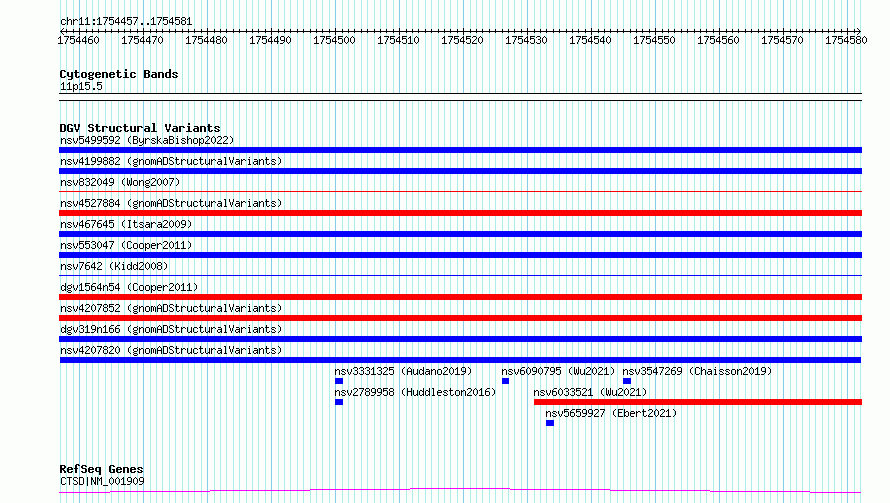Click ruler position 1754520
The width and height of the screenshot is (890, 503).
coord(462,40)
